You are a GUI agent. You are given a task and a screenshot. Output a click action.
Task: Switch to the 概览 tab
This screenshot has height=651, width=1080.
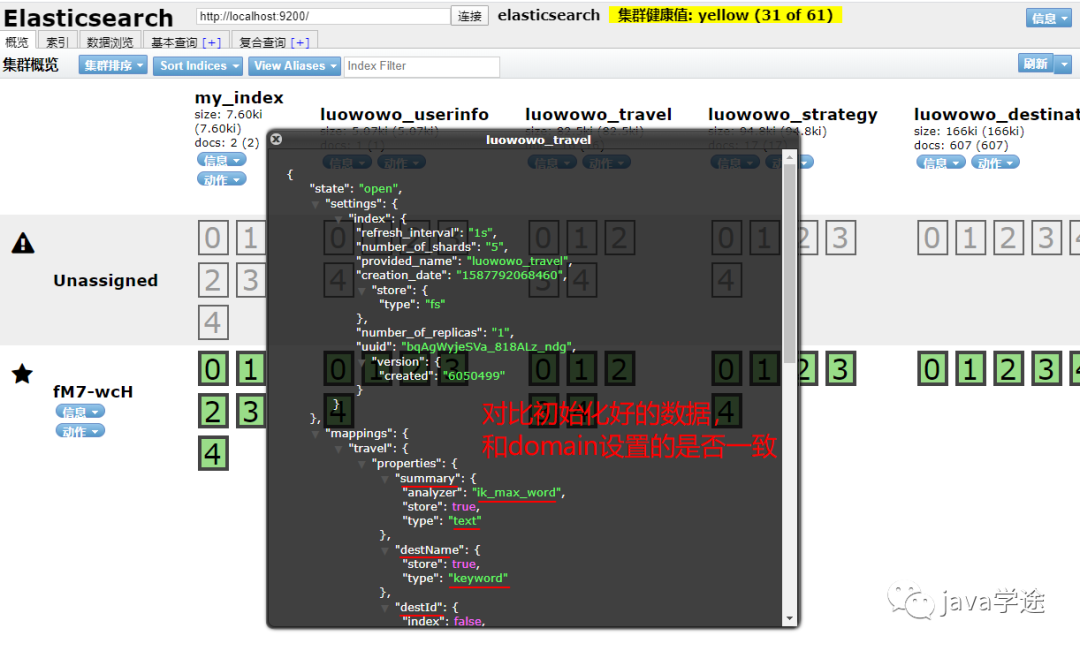pos(17,42)
